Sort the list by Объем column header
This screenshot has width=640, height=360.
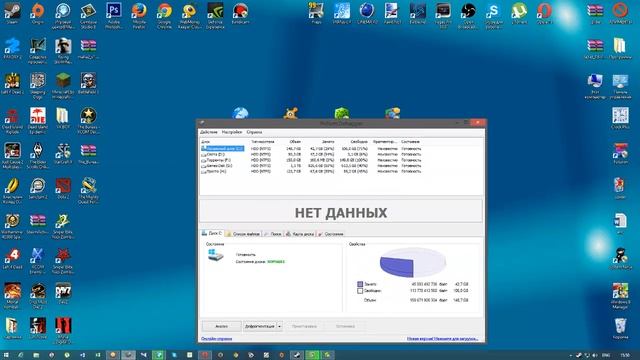click(295, 142)
